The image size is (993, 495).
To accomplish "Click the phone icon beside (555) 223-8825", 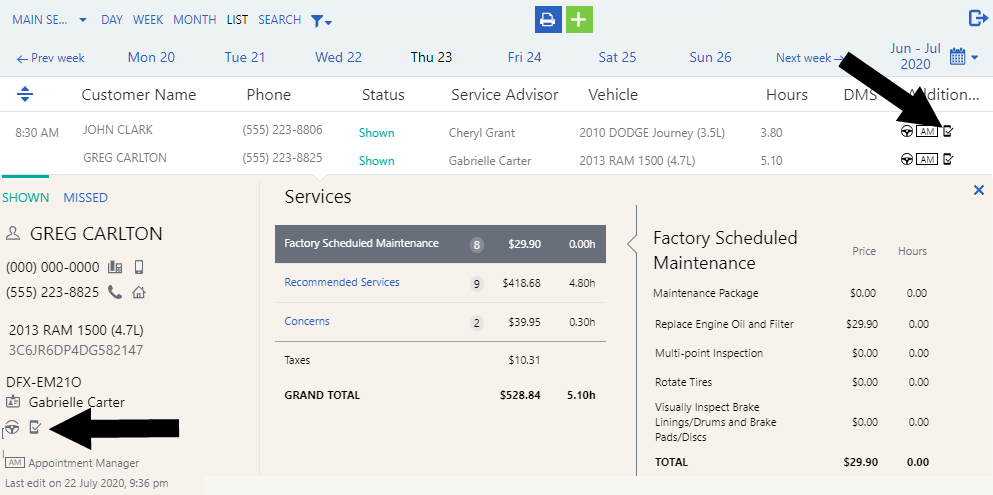I will pos(115,292).
